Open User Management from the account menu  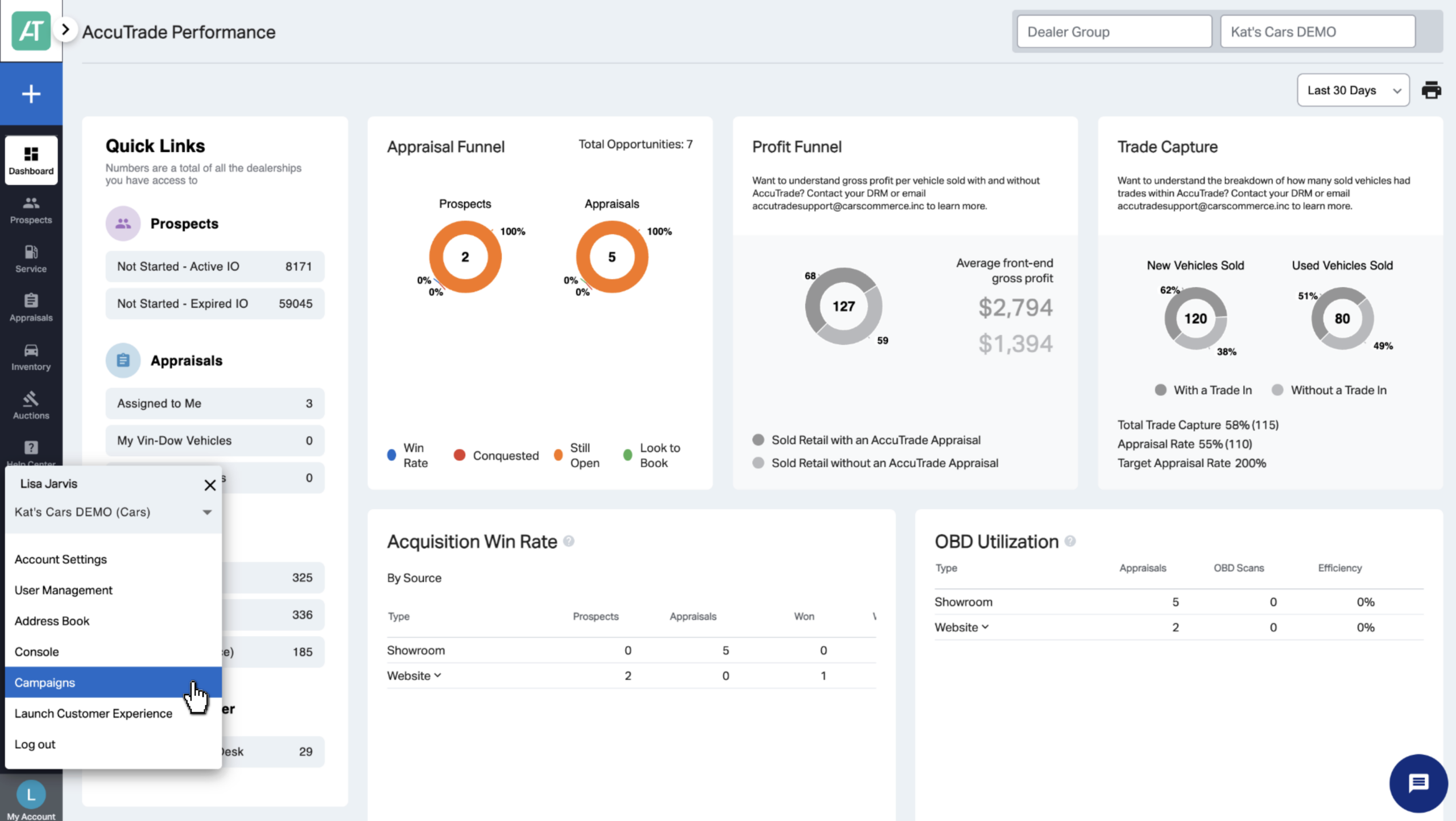[x=113, y=590]
